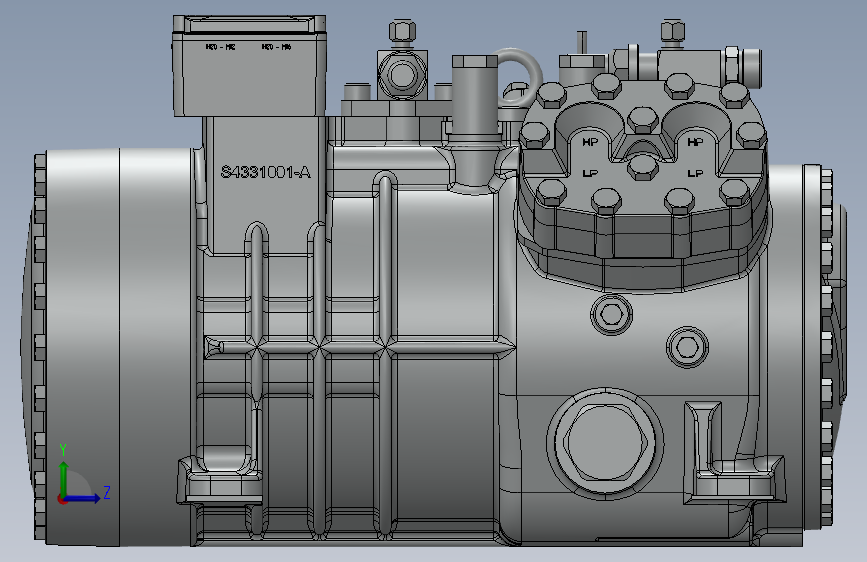Select the large hex sight-glass plug
Viewport: 867px width, 562px height.
pos(605,443)
